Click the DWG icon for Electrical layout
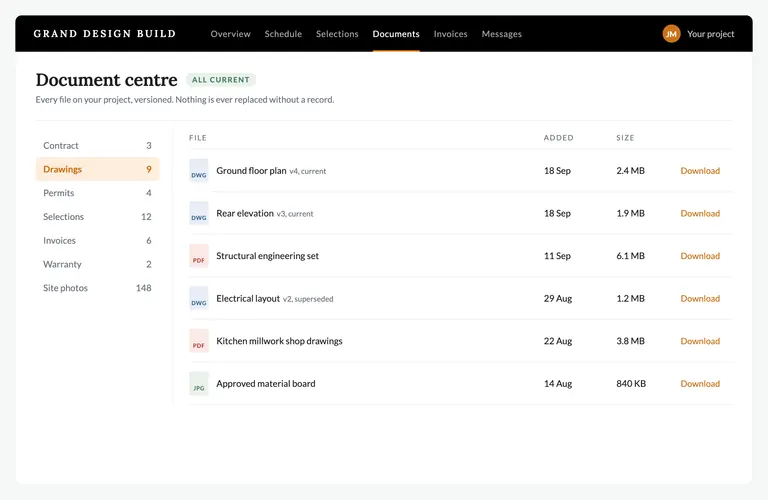This screenshot has width=768, height=500. [x=199, y=298]
